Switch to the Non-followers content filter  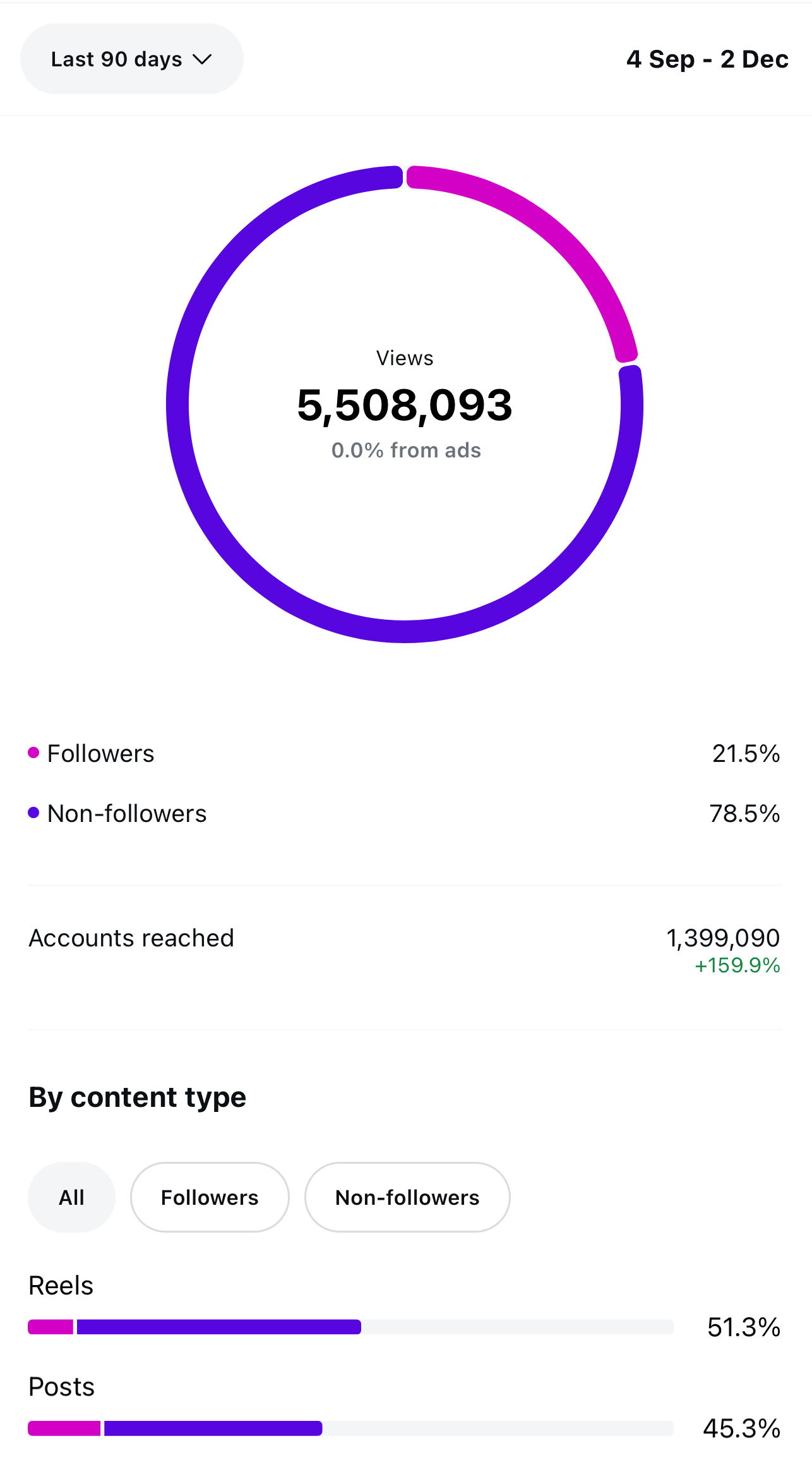coord(407,1197)
